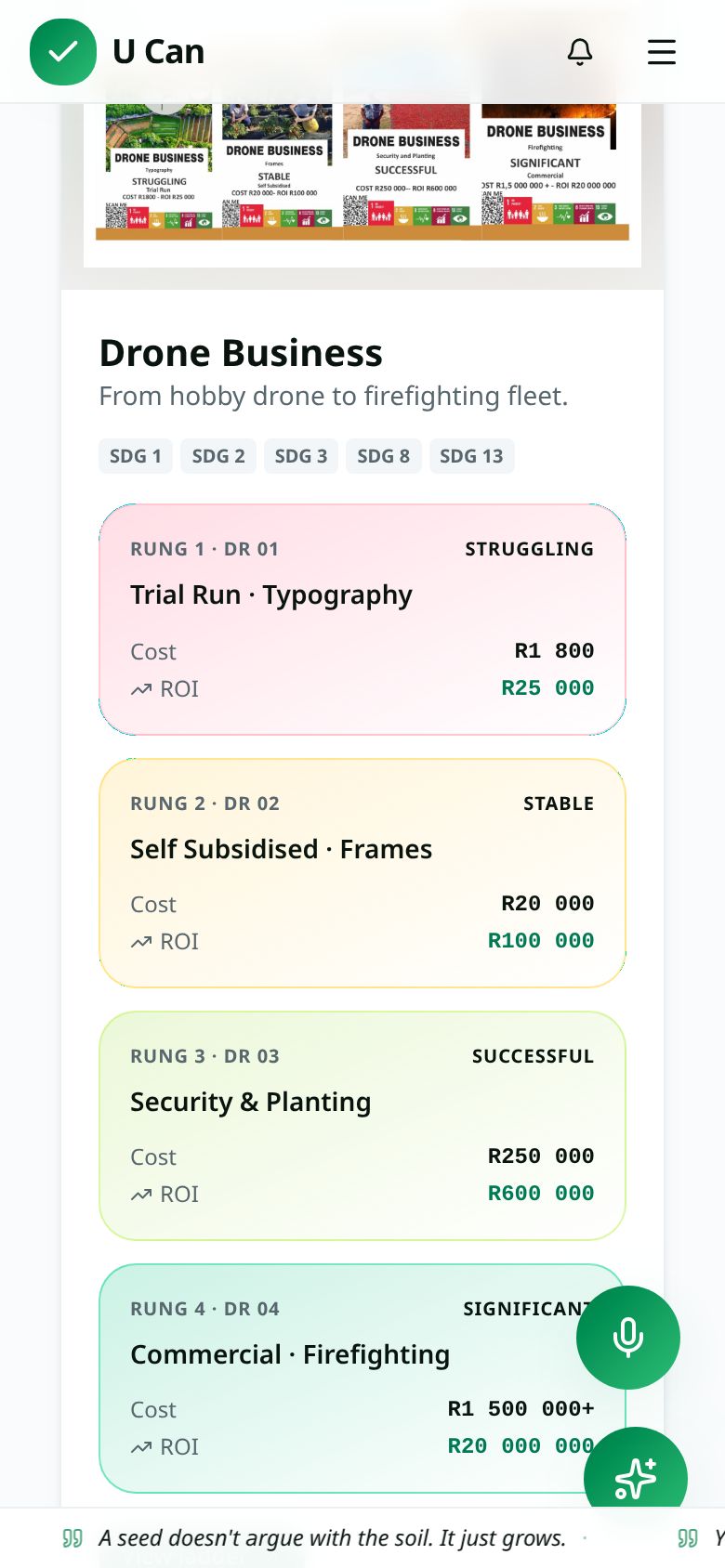Tap the sparkle AI assistant button
Screen dimensions: 725x1568
pos(636,1478)
